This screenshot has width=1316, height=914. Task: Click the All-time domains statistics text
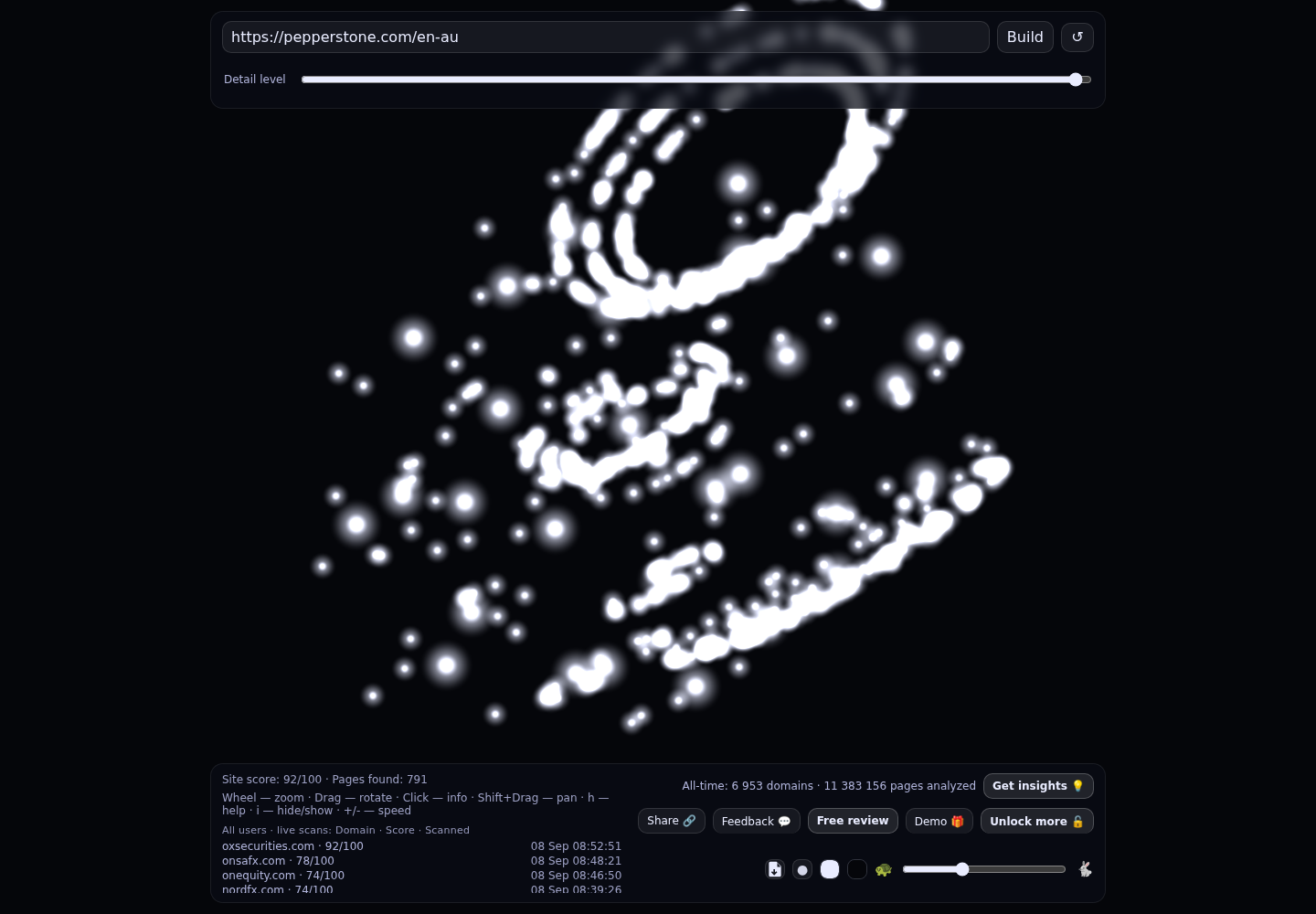tap(829, 786)
